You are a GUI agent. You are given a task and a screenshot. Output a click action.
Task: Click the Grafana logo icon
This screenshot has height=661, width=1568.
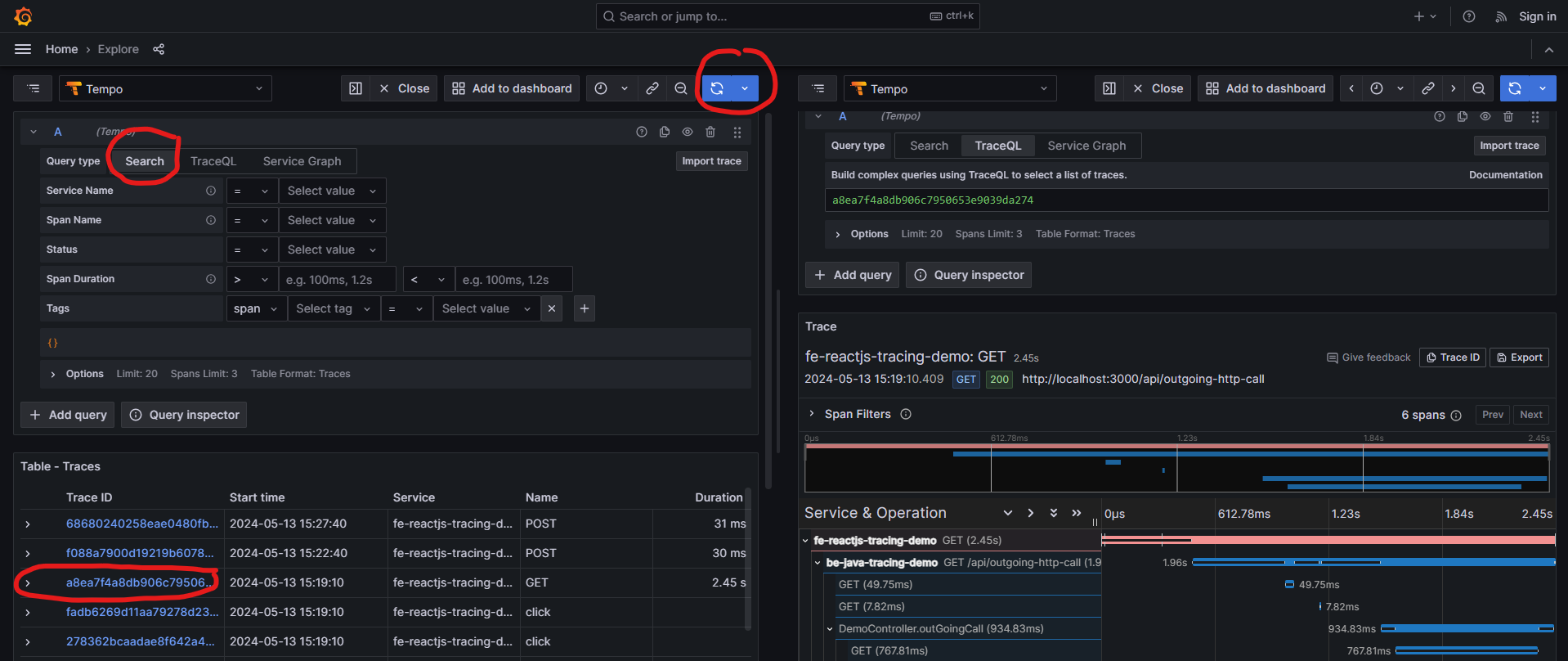click(x=24, y=16)
